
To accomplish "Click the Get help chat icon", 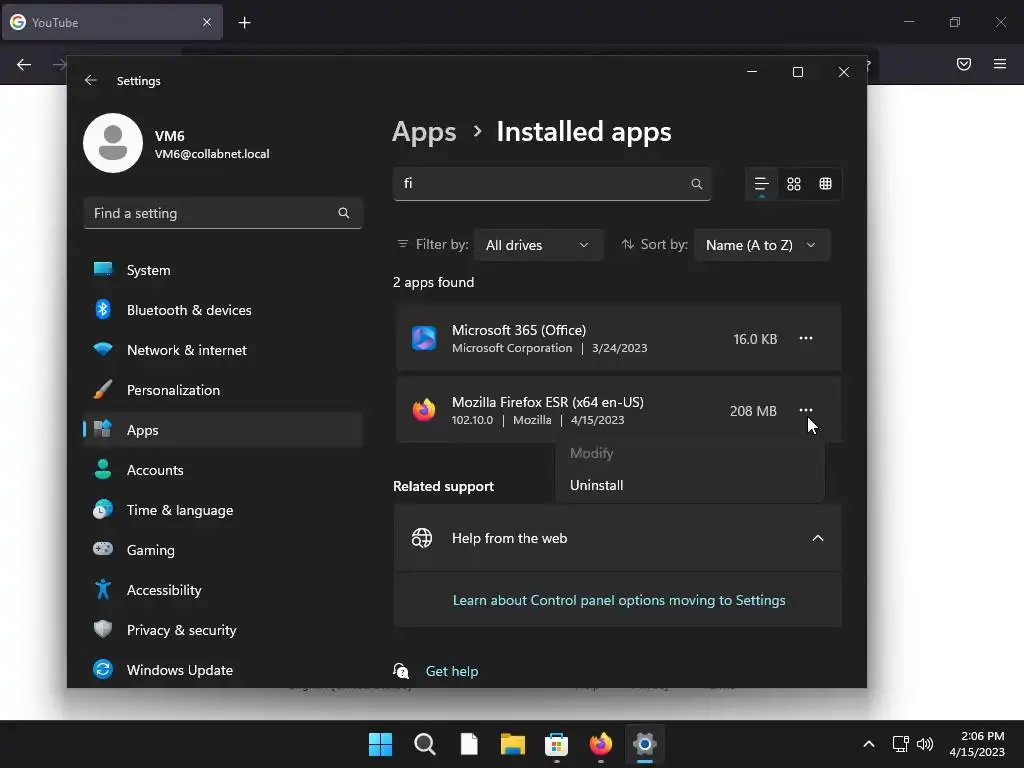I will pyautogui.click(x=401, y=671).
